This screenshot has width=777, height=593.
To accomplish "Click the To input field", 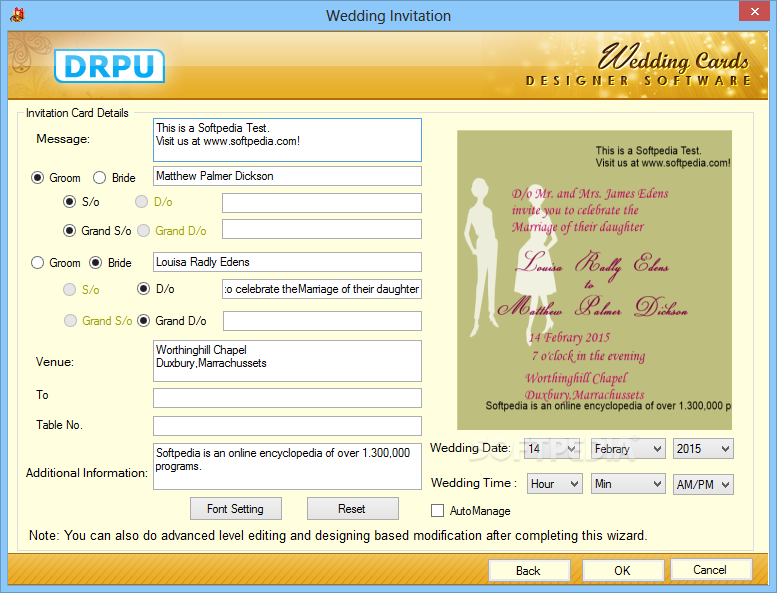I will click(x=287, y=398).
